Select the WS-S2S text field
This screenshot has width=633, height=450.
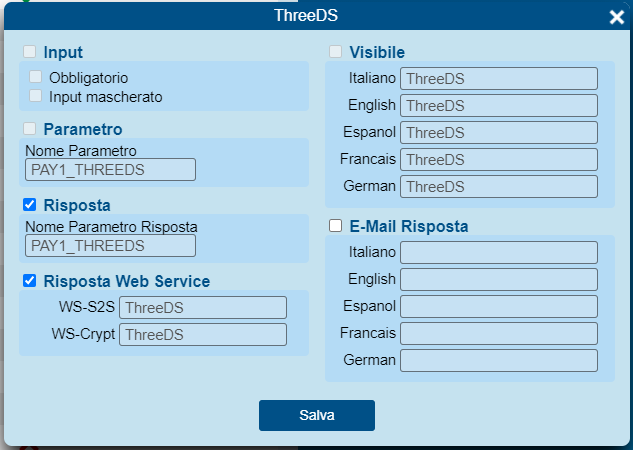pos(203,308)
